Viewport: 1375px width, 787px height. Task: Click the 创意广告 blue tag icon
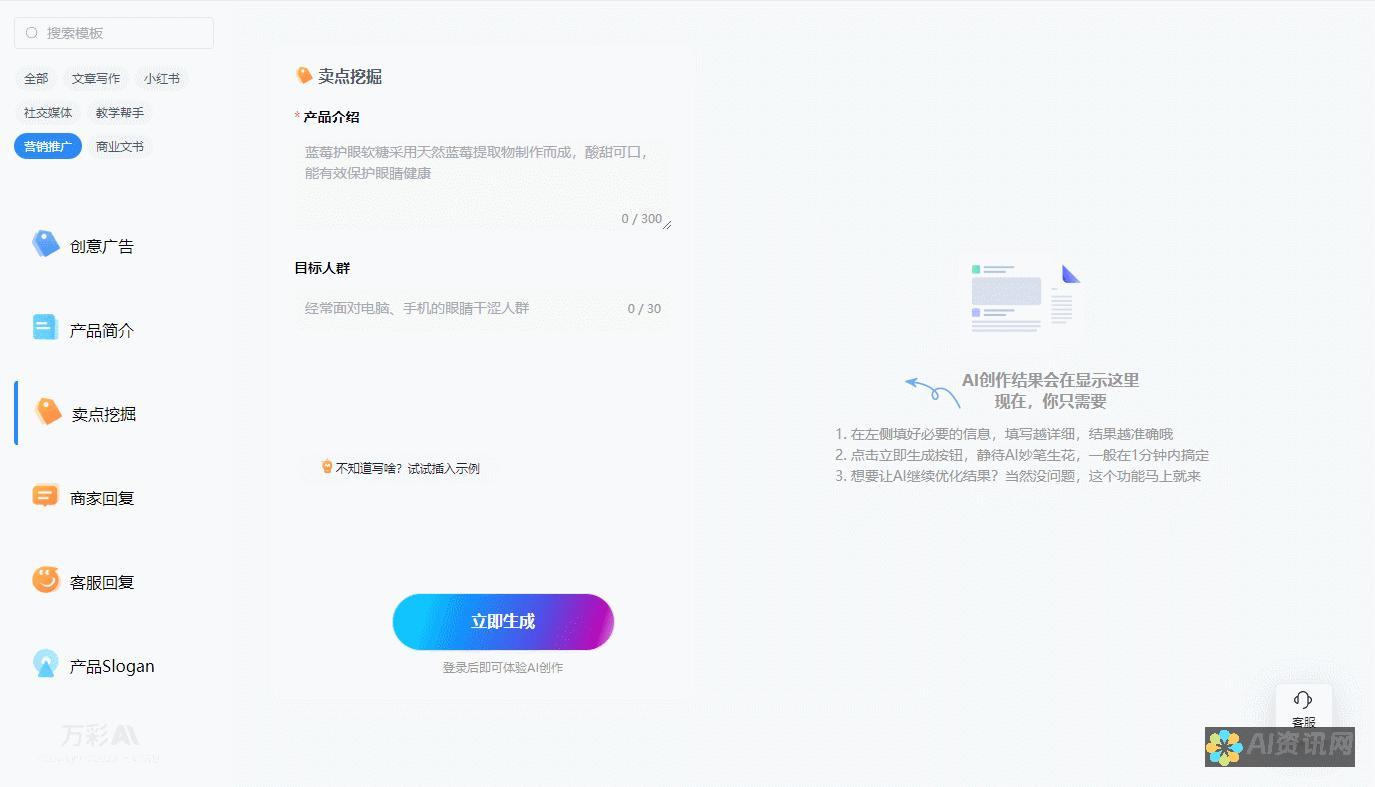pyautogui.click(x=46, y=244)
